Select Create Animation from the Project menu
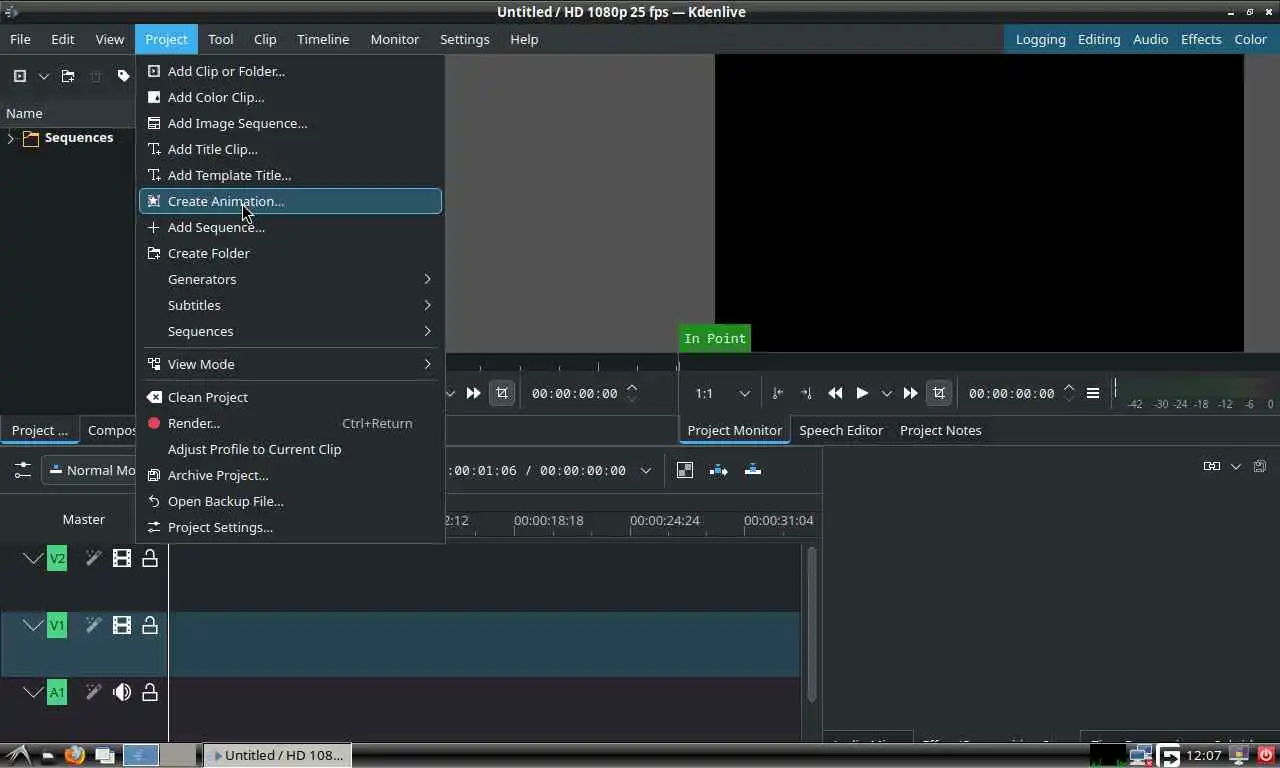Viewport: 1280px width, 768px height. coord(291,201)
